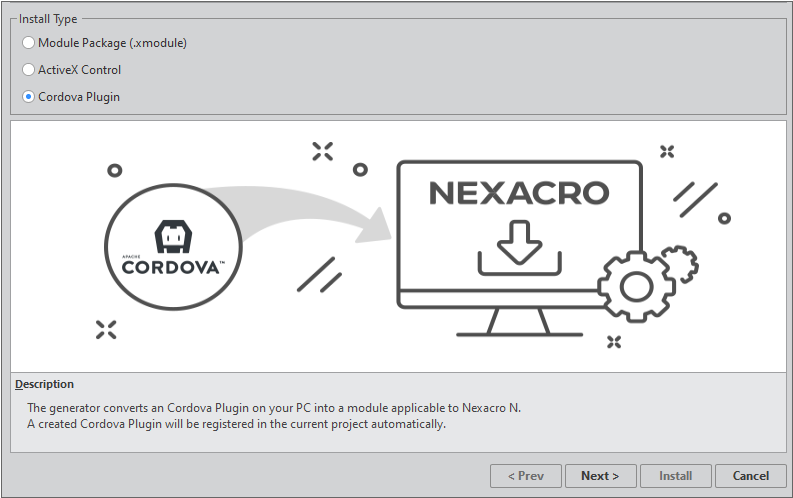
Task: Click the small ring above the Cordova logo
Action: 115,171
